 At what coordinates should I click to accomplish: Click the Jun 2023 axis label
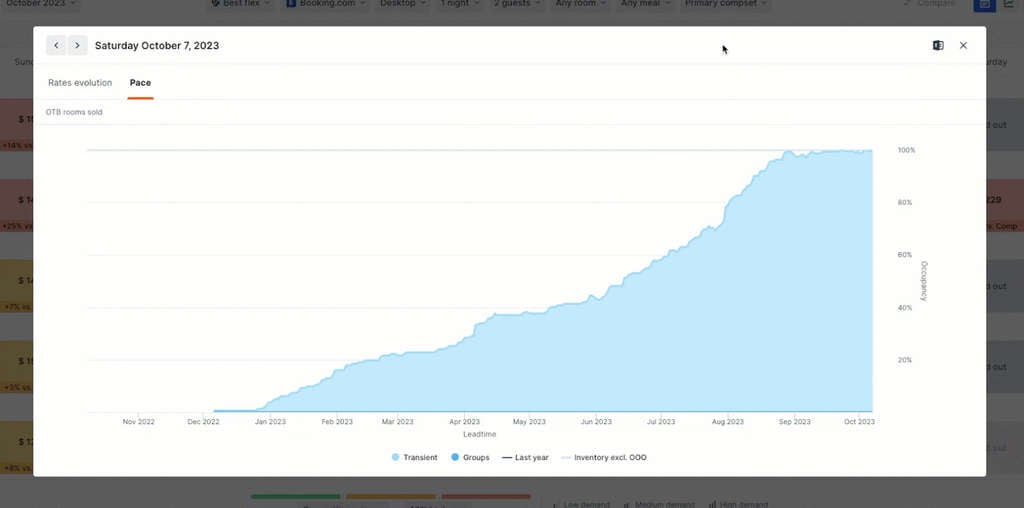pos(596,422)
